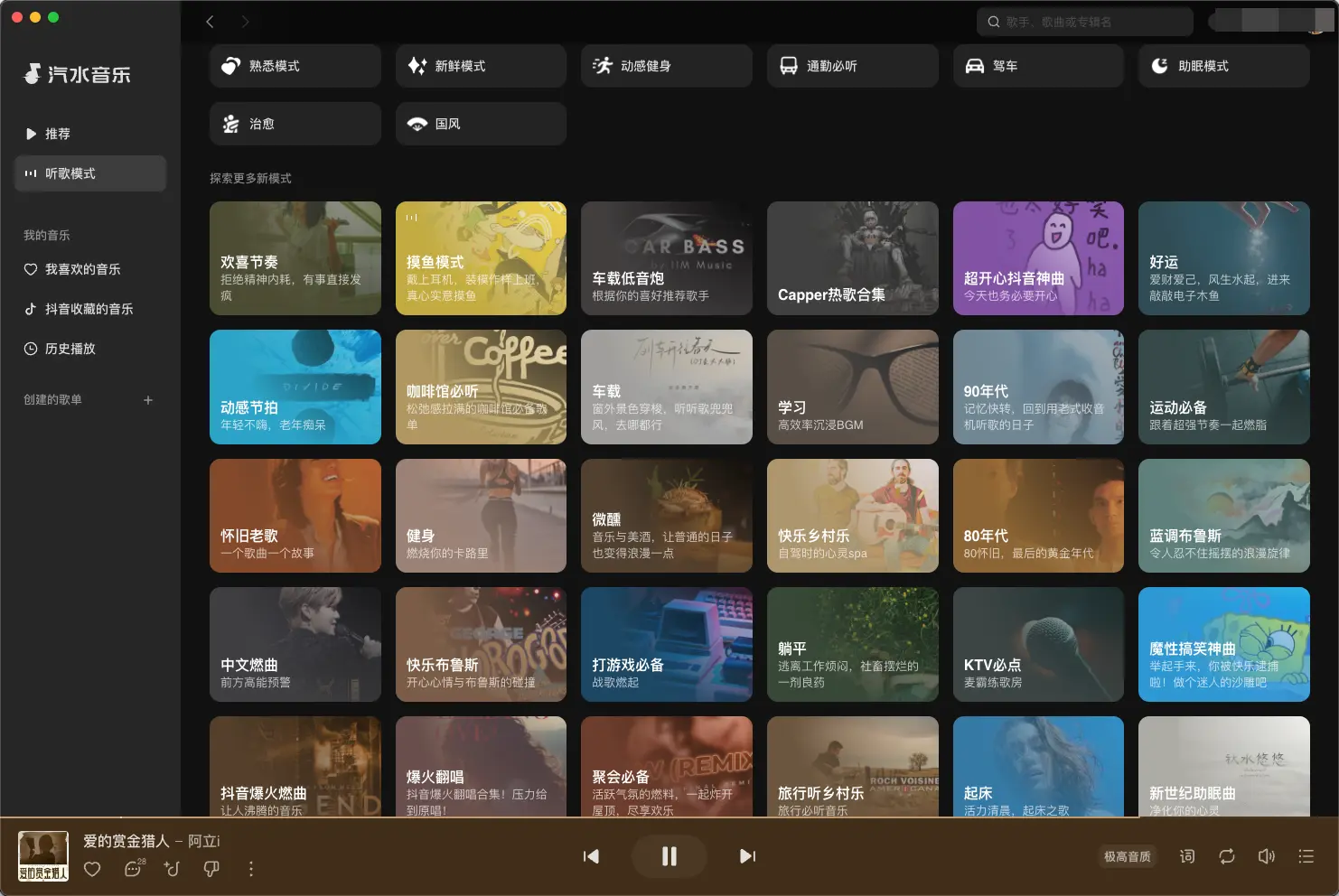1339x896 pixels.
Task: Create a new playlist with the plus button
Action: (x=148, y=400)
